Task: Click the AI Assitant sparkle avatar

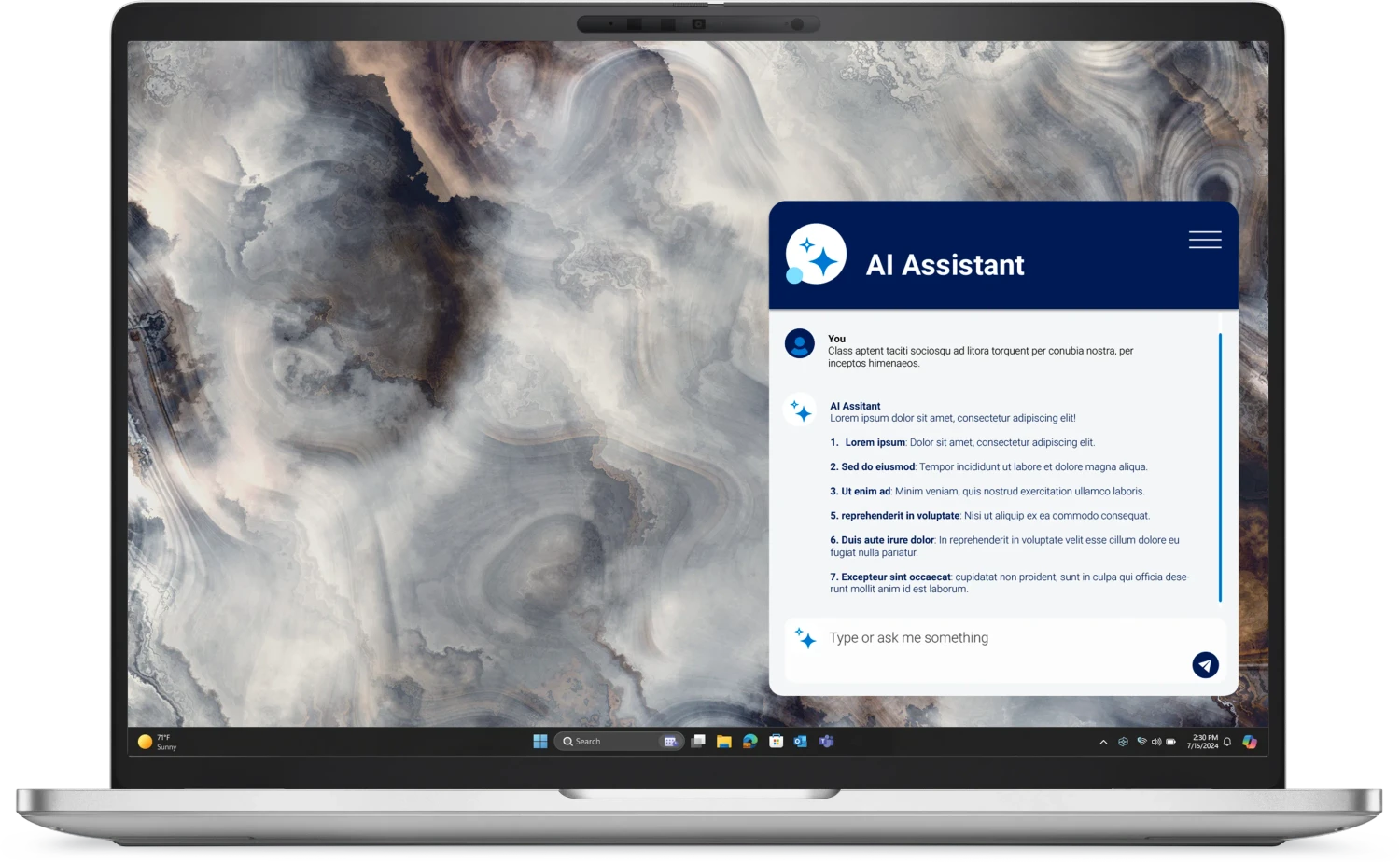Action: pyautogui.click(x=800, y=411)
